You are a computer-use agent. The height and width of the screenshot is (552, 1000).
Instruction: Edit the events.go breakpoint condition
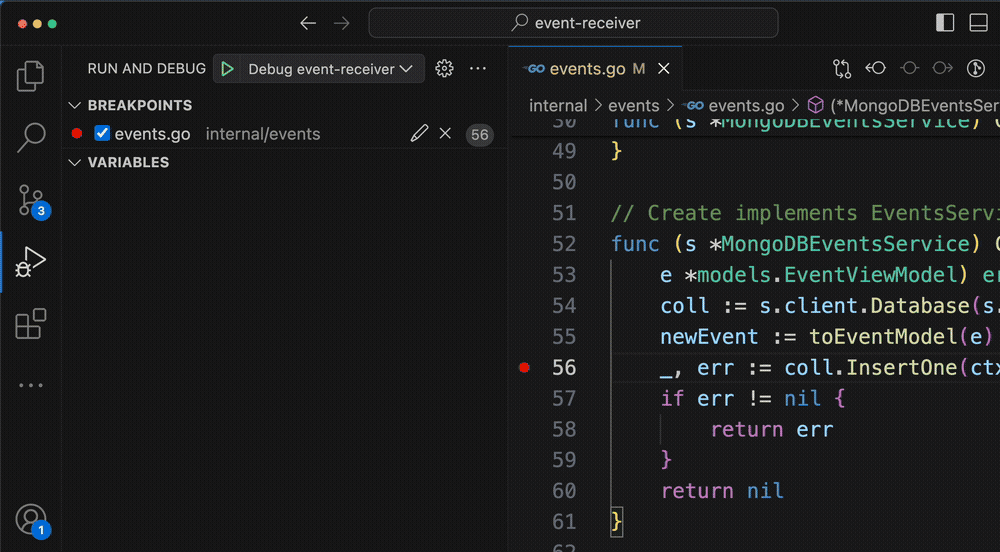(x=418, y=134)
